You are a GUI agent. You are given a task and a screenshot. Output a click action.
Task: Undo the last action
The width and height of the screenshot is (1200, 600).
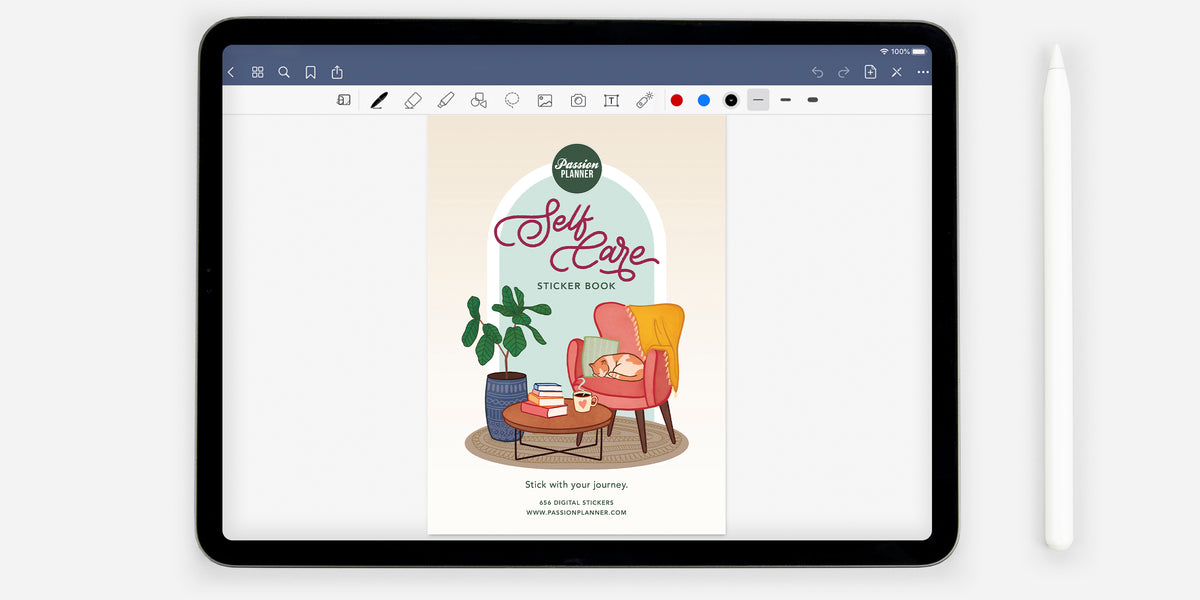point(817,72)
